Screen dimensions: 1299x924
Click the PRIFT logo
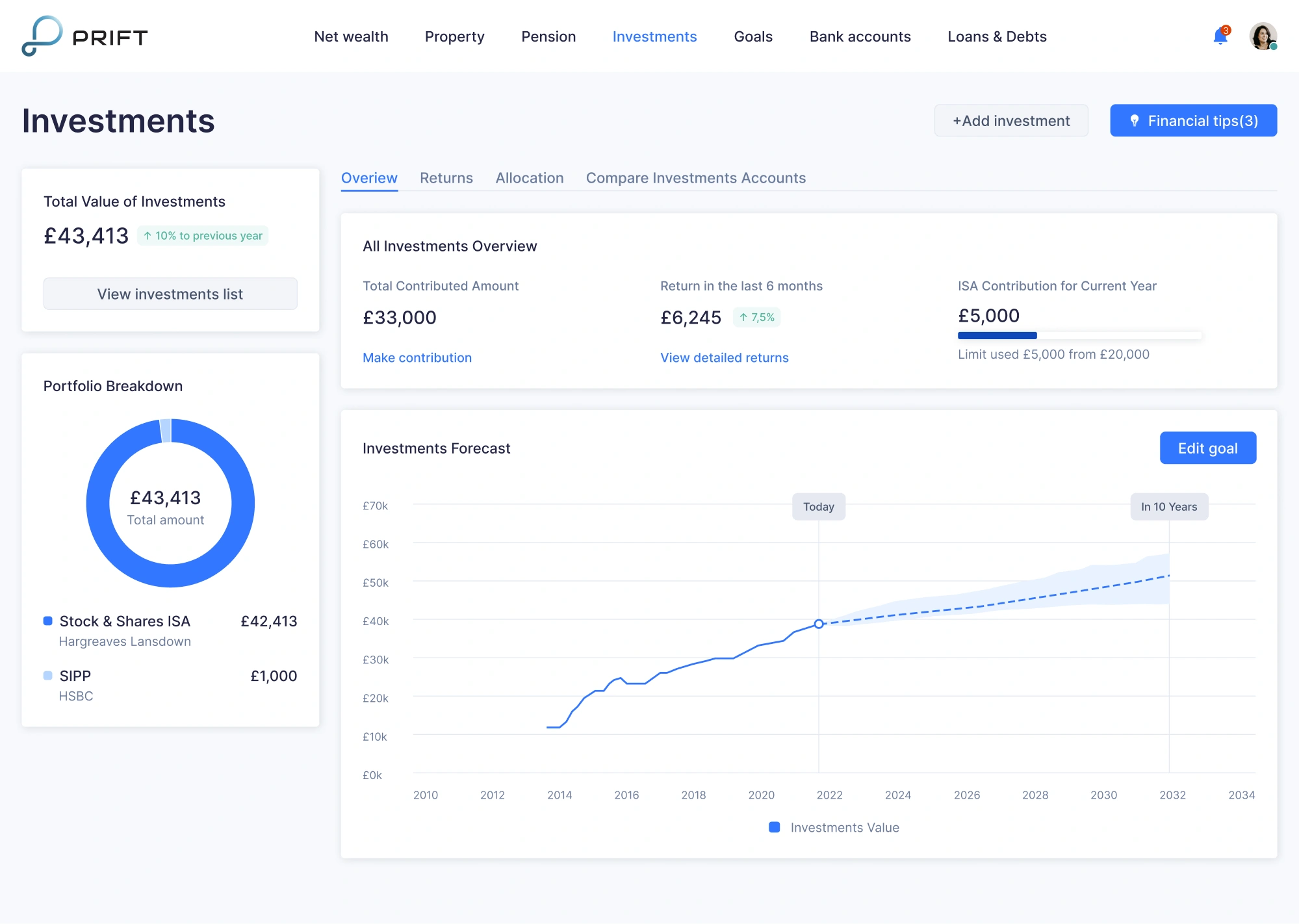point(84,36)
